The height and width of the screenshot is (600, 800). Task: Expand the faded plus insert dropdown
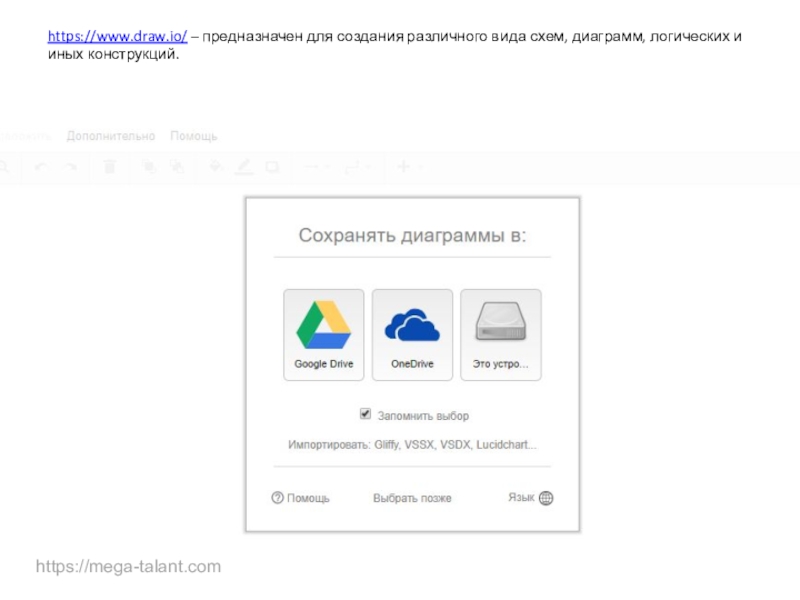pyautogui.click(x=407, y=167)
